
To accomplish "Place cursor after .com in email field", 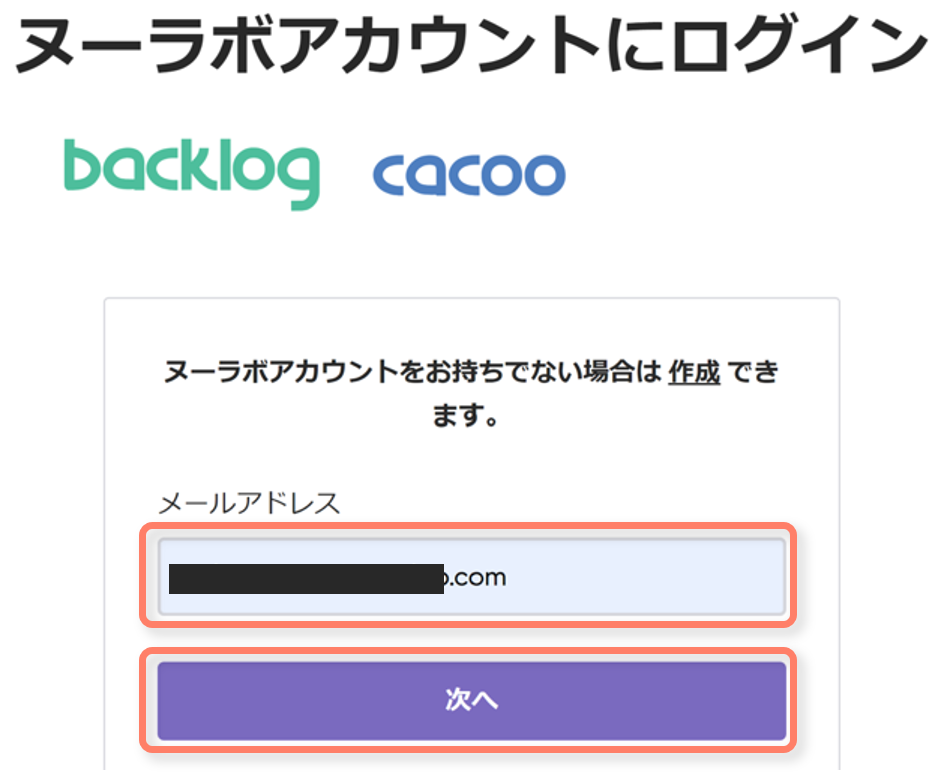I will click(x=508, y=578).
